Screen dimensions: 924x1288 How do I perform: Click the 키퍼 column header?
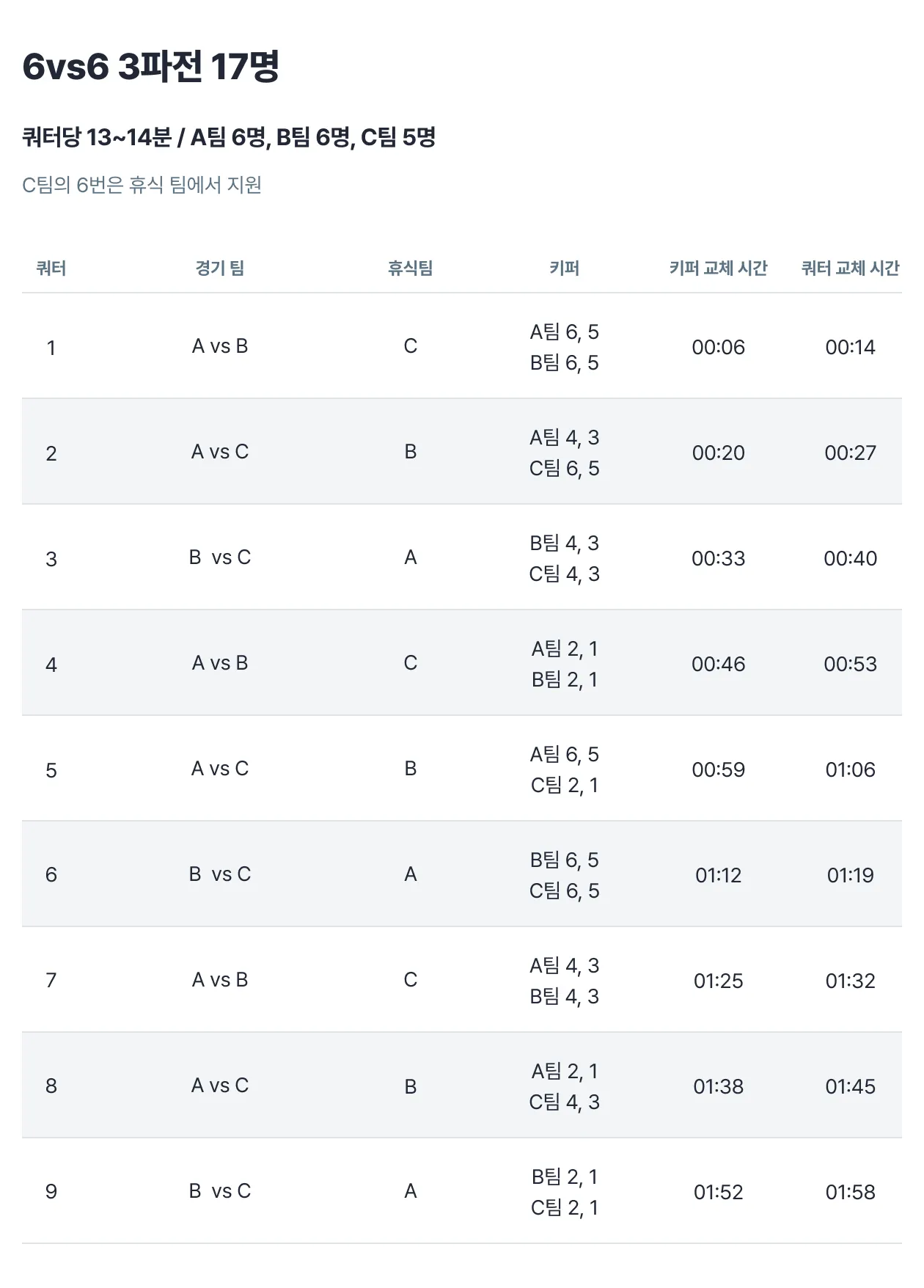tap(565, 268)
